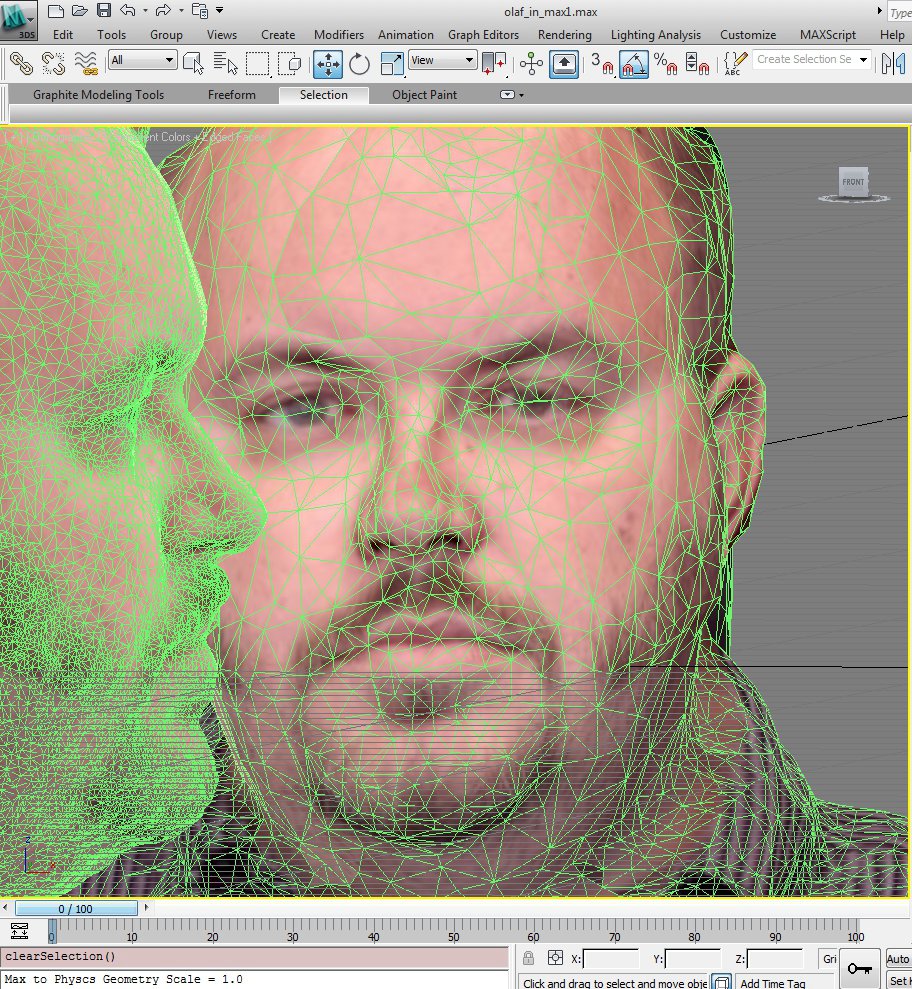Choose the Select and Move tool
This screenshot has width=912, height=989.
click(327, 64)
